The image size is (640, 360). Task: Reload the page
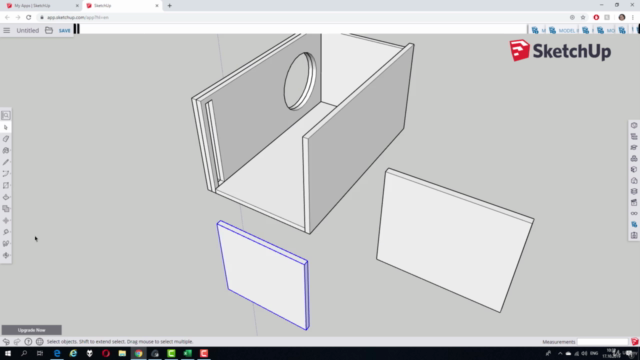(x=29, y=17)
